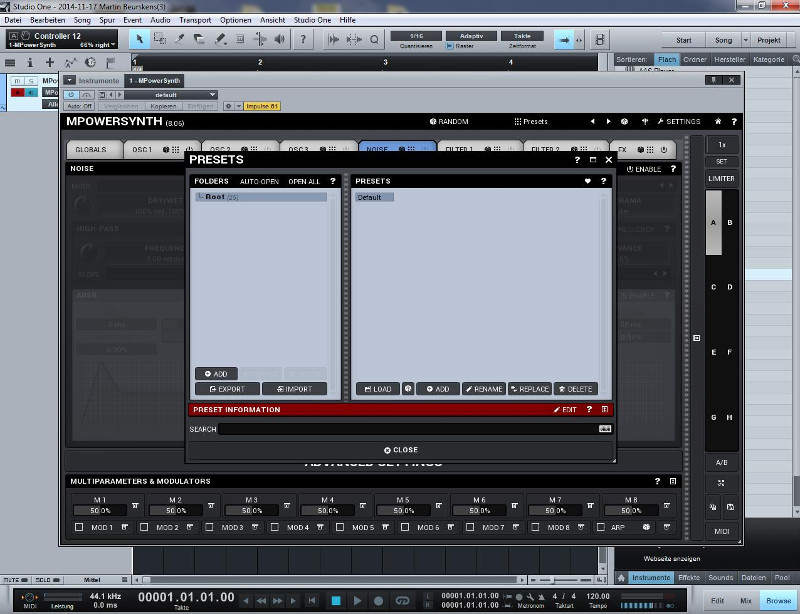The height and width of the screenshot is (614, 800).
Task: Enable the MOD 3 checkbox
Action: pyautogui.click(x=209, y=527)
